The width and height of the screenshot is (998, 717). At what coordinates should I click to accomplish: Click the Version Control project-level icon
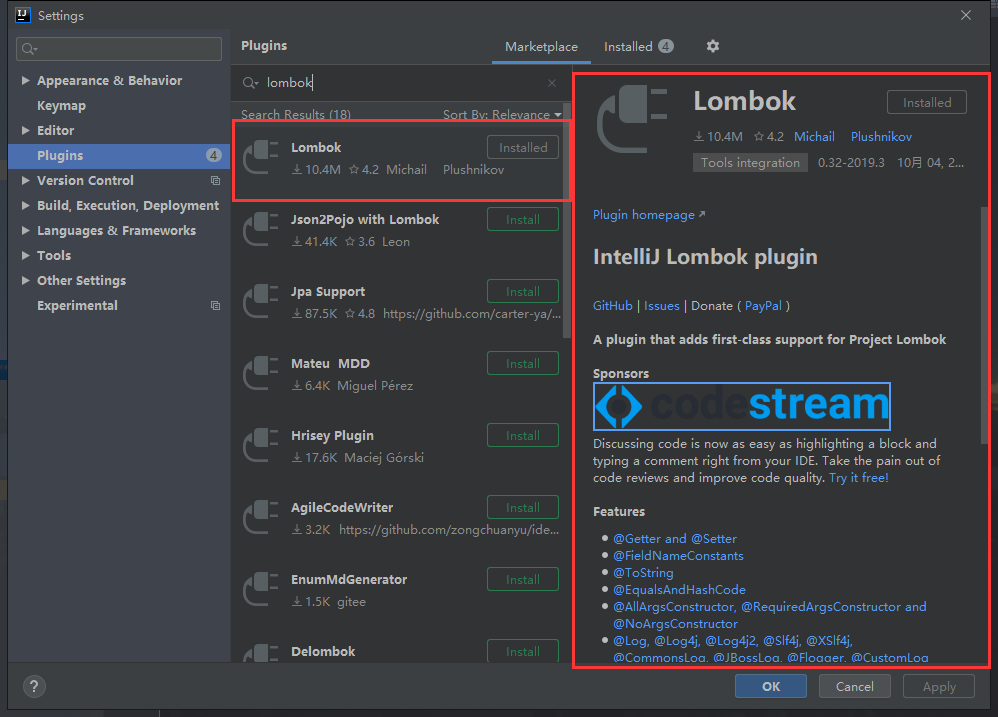click(x=216, y=181)
